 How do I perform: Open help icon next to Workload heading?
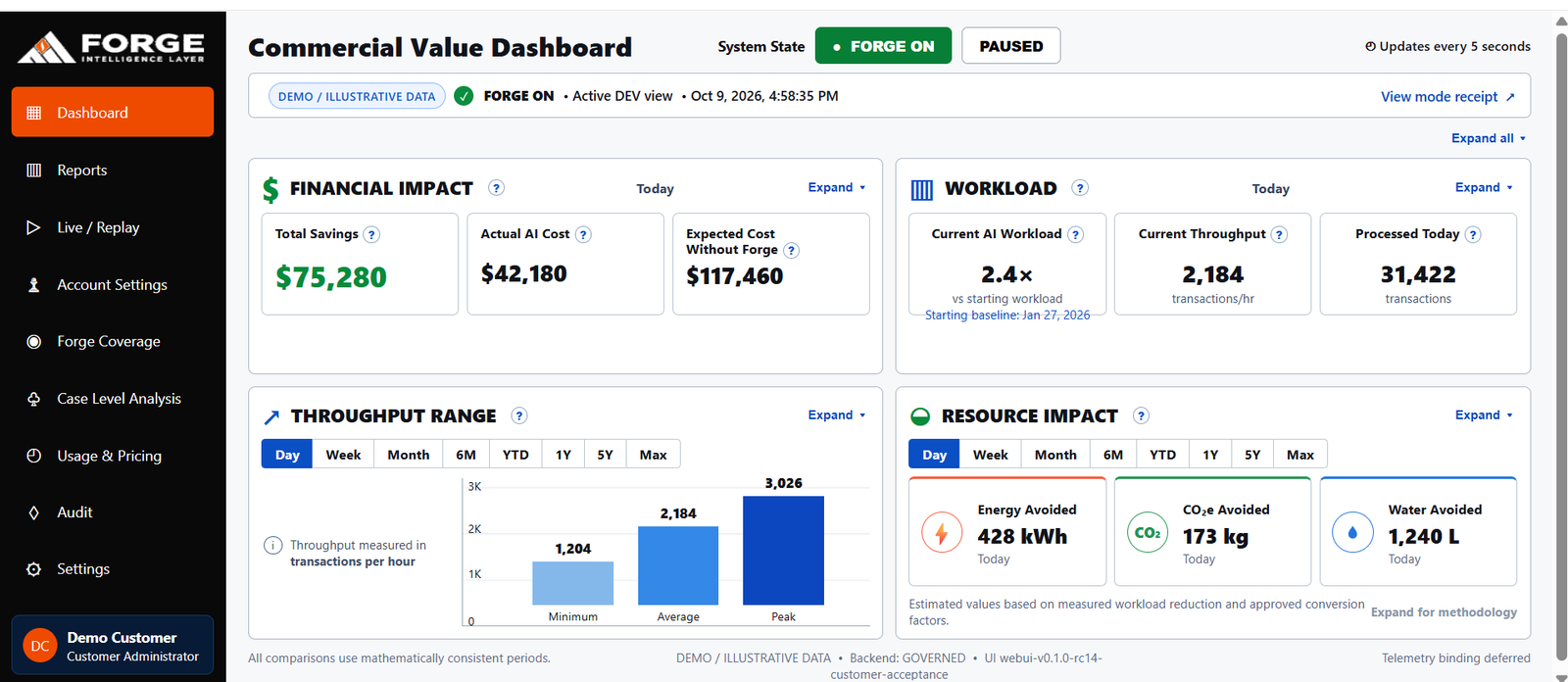click(x=1080, y=188)
